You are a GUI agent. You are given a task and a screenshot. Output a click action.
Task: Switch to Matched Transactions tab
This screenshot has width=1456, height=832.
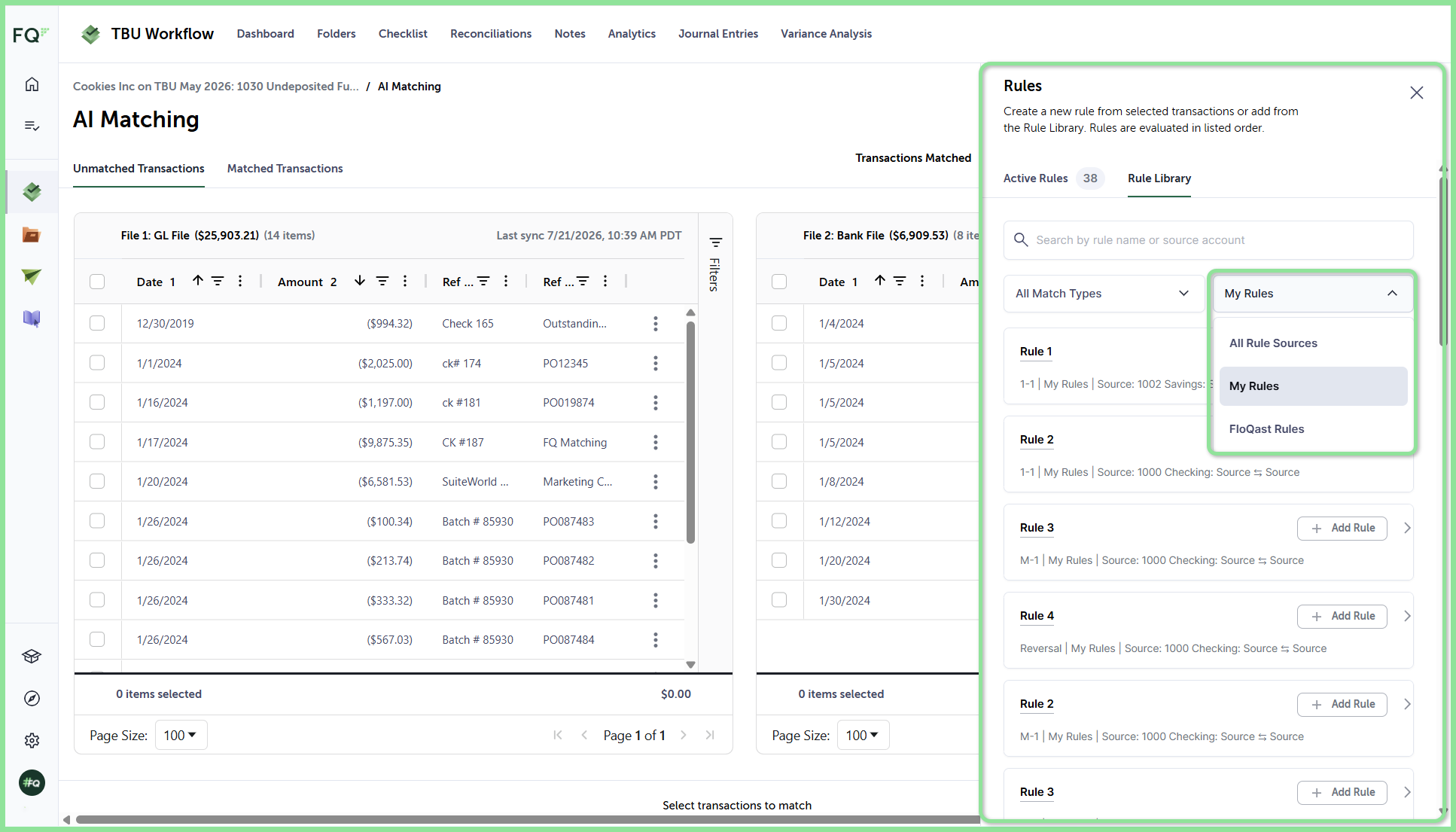click(285, 169)
